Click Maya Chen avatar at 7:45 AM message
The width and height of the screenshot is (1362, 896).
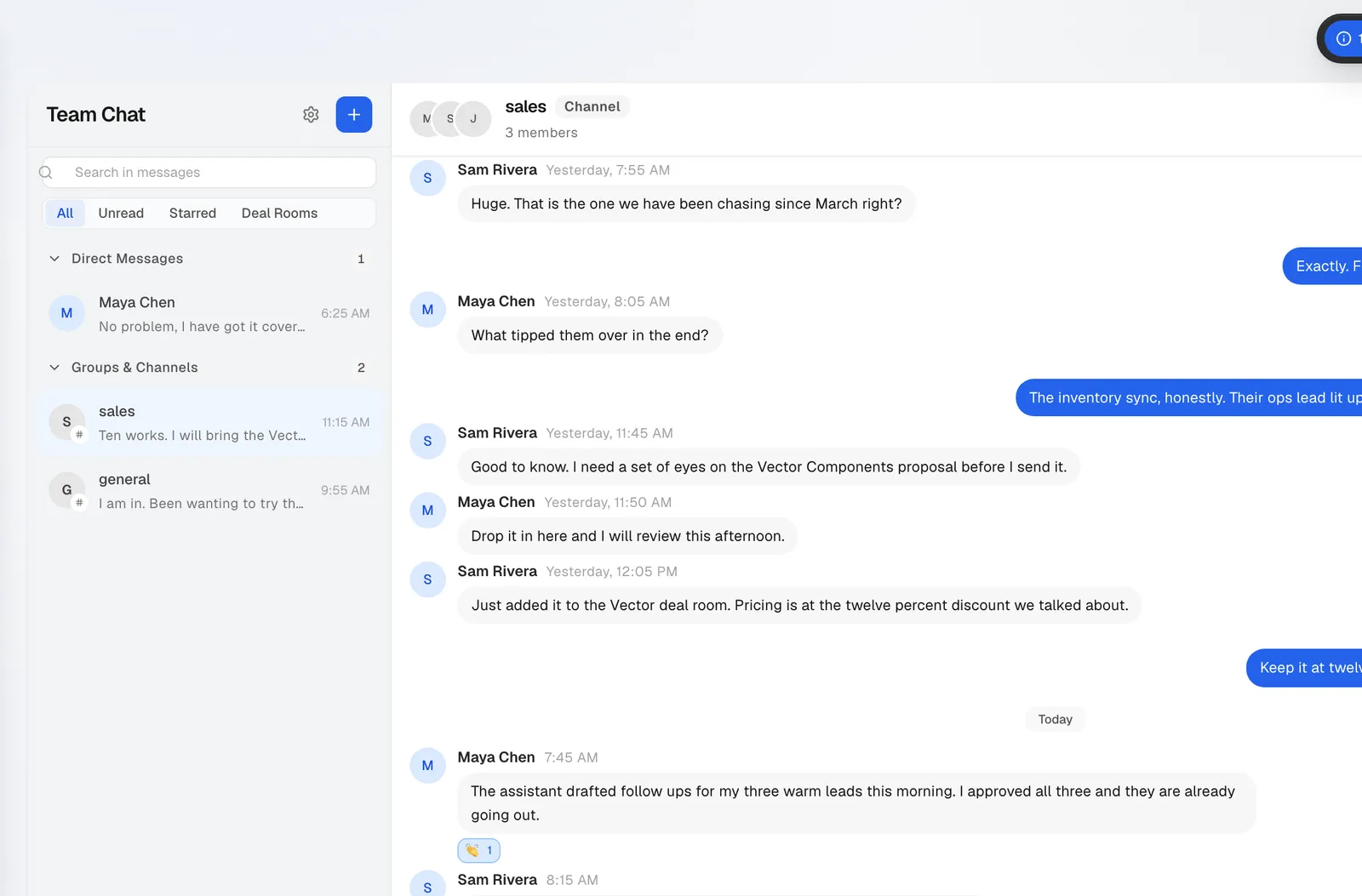pyautogui.click(x=427, y=766)
